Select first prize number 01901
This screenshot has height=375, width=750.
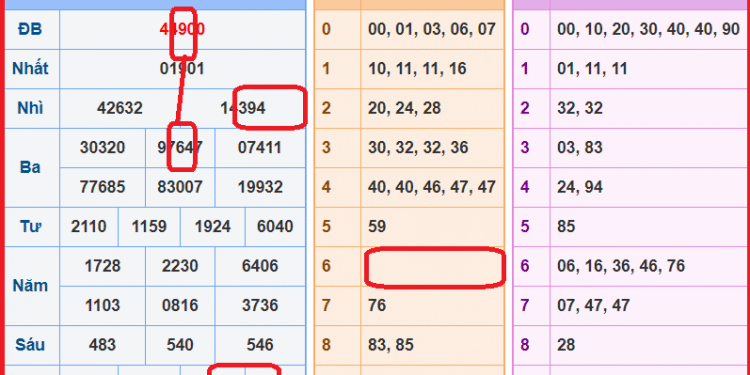182,69
